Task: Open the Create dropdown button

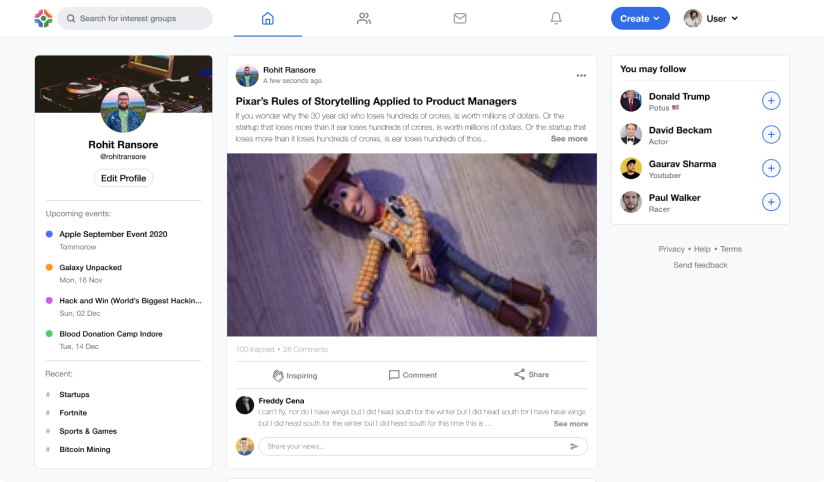Action: pyautogui.click(x=640, y=18)
